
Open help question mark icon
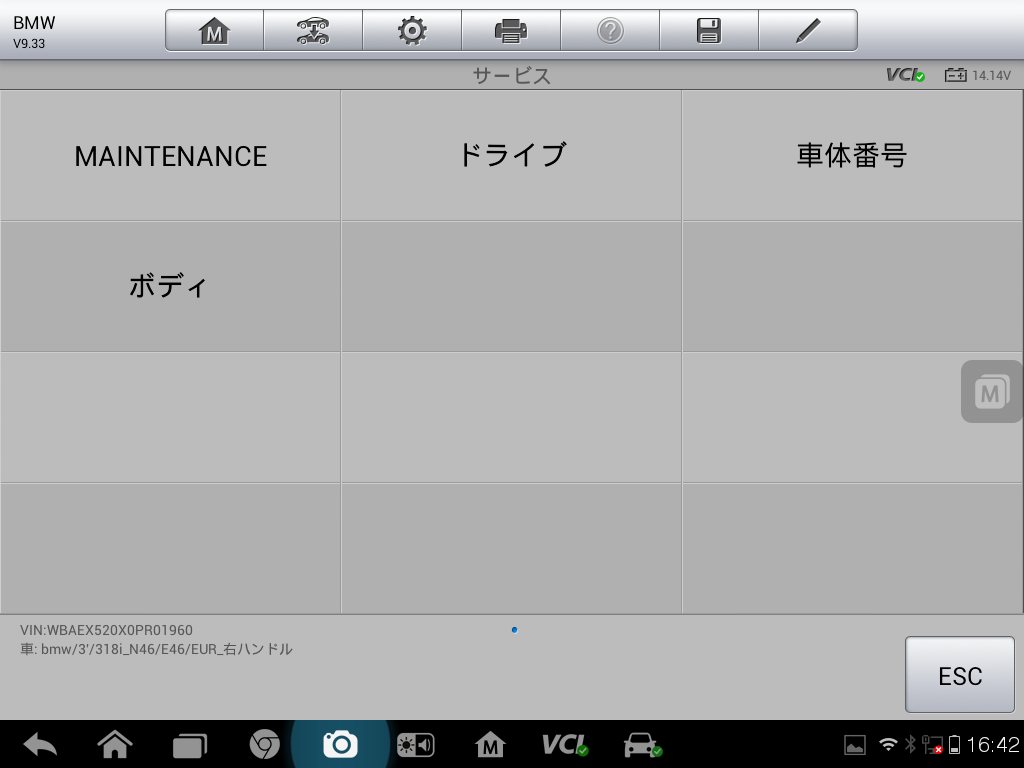[x=610, y=31]
